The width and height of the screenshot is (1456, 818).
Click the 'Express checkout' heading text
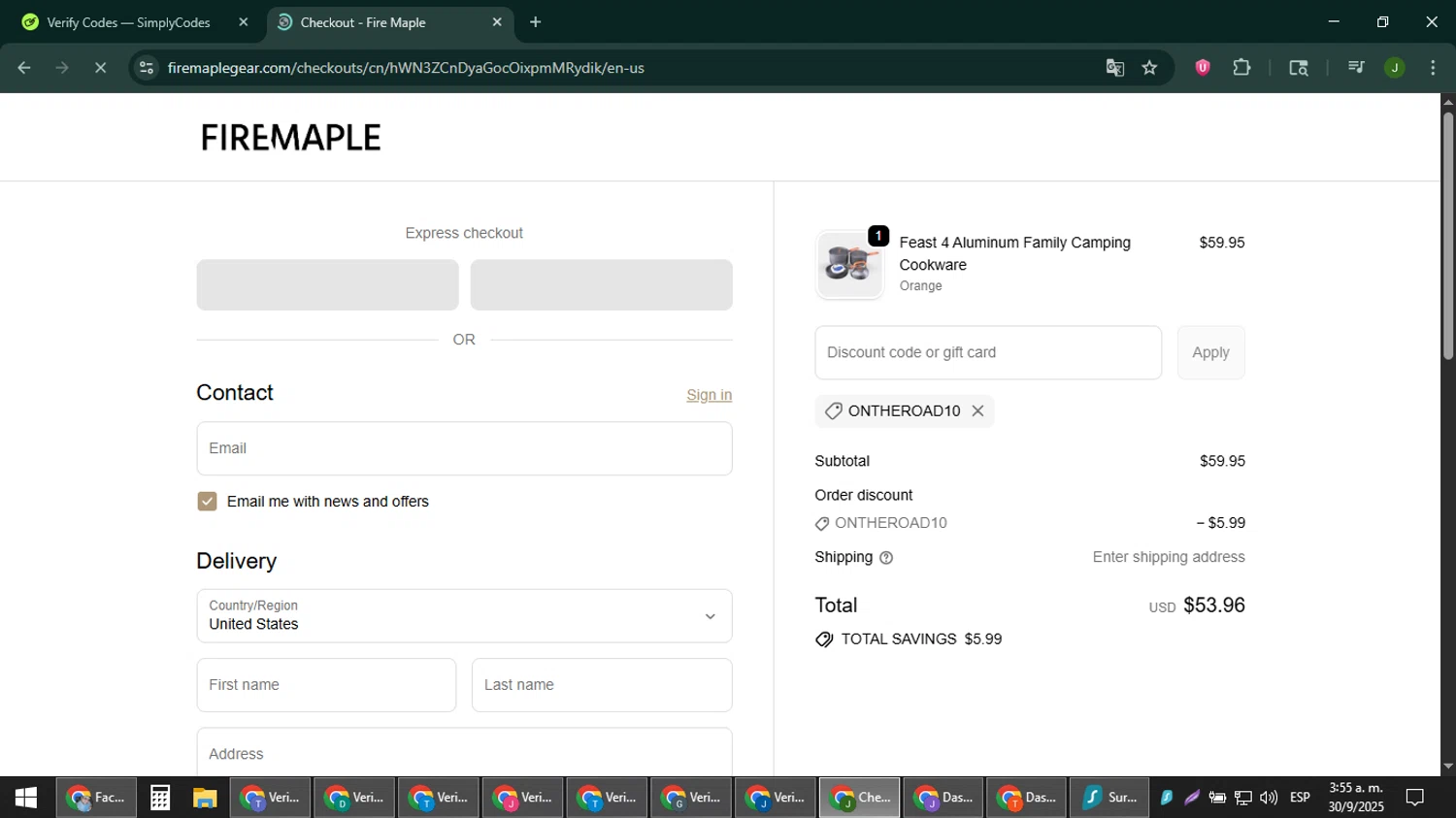464,233
